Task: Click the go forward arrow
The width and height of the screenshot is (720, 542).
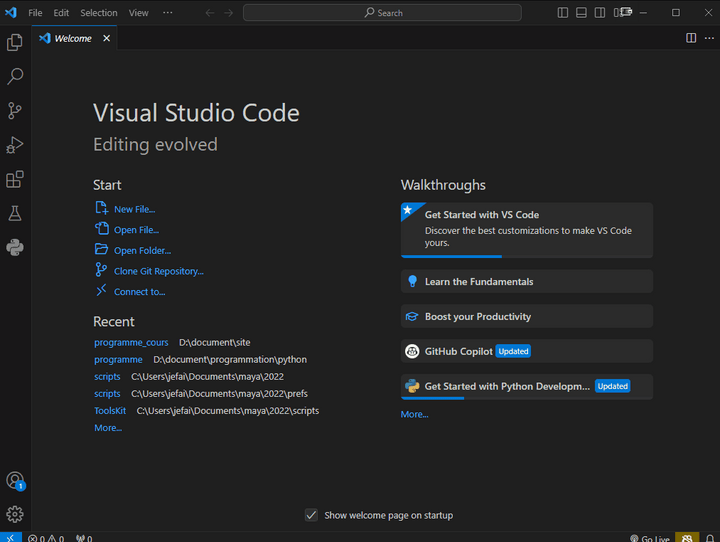Action: [x=229, y=13]
